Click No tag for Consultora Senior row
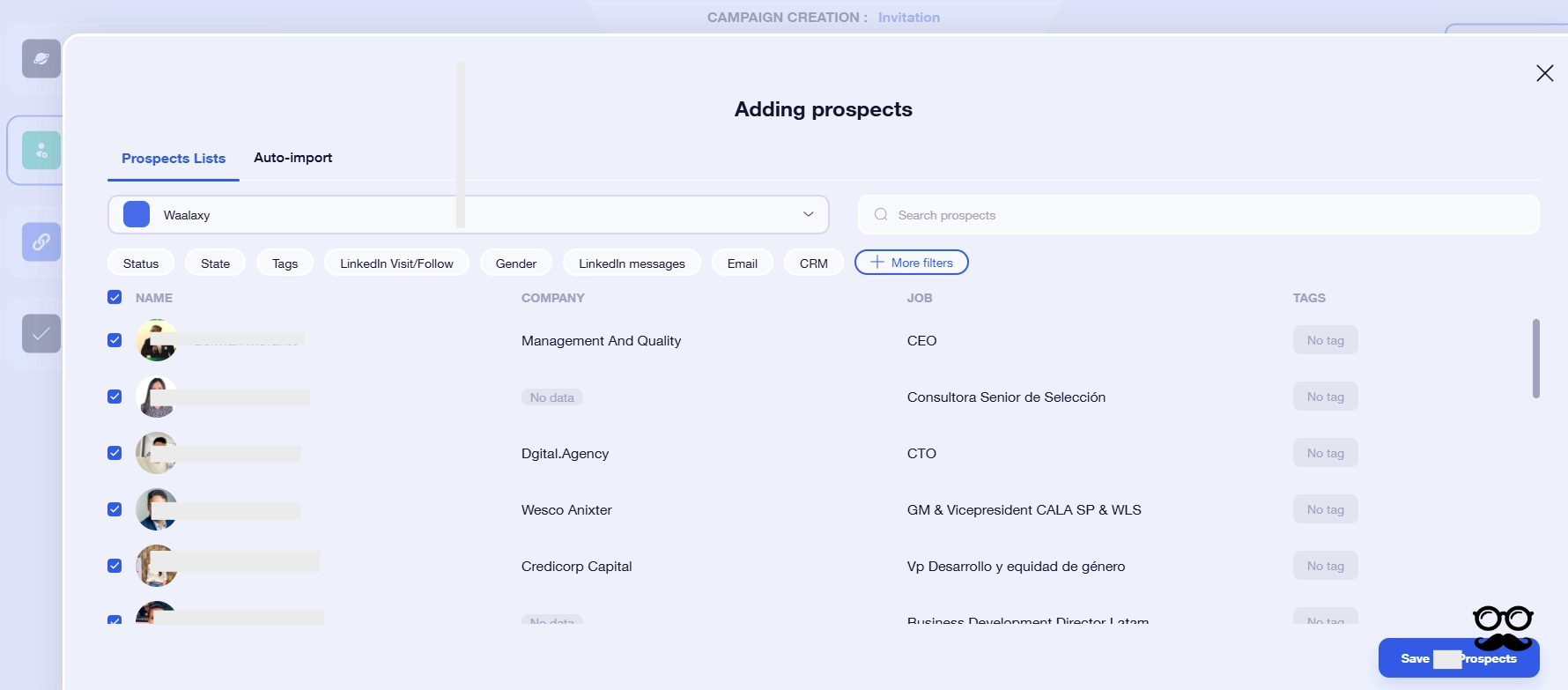 1326,397
